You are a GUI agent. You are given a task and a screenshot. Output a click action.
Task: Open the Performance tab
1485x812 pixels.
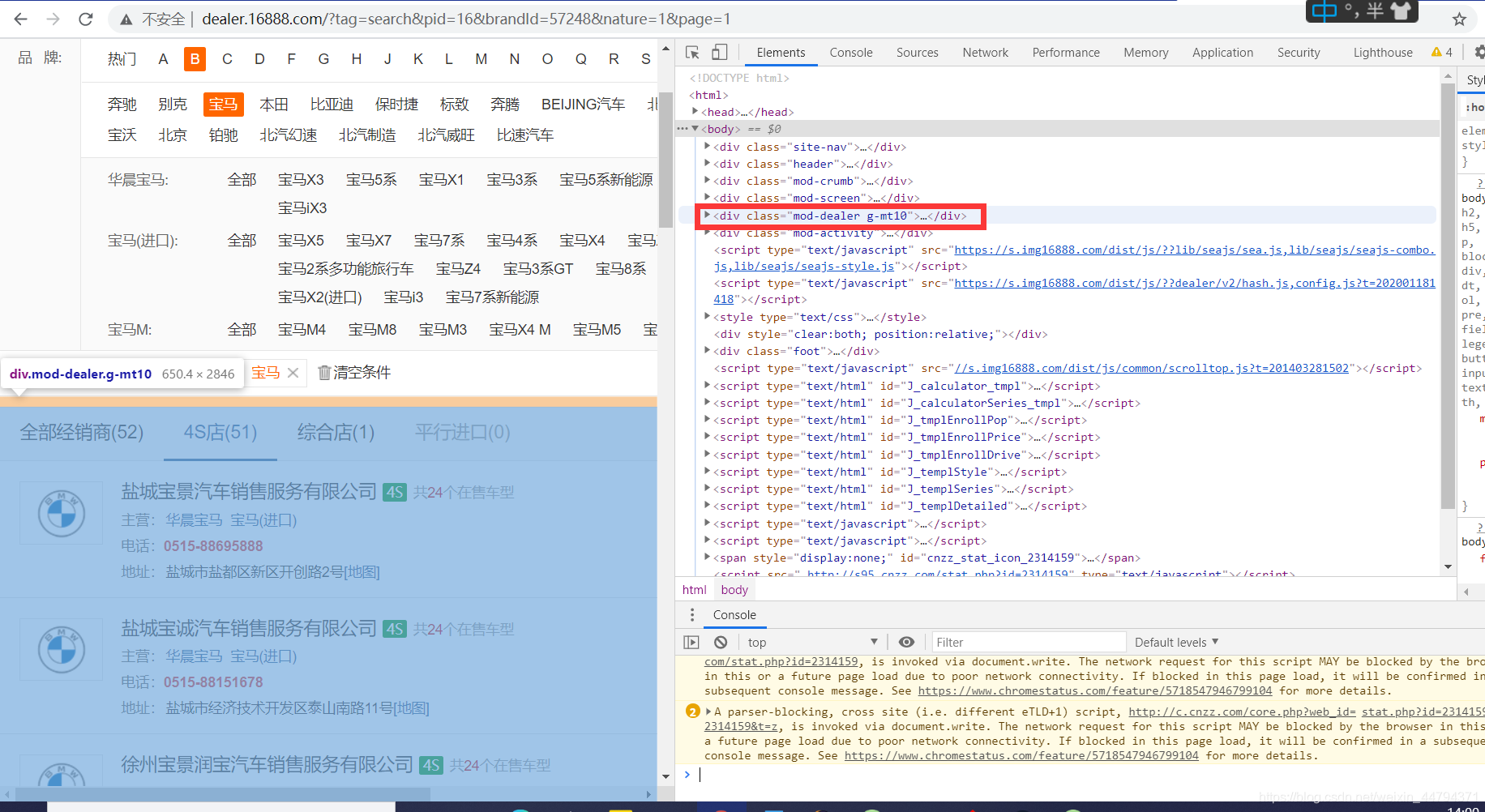click(1065, 52)
